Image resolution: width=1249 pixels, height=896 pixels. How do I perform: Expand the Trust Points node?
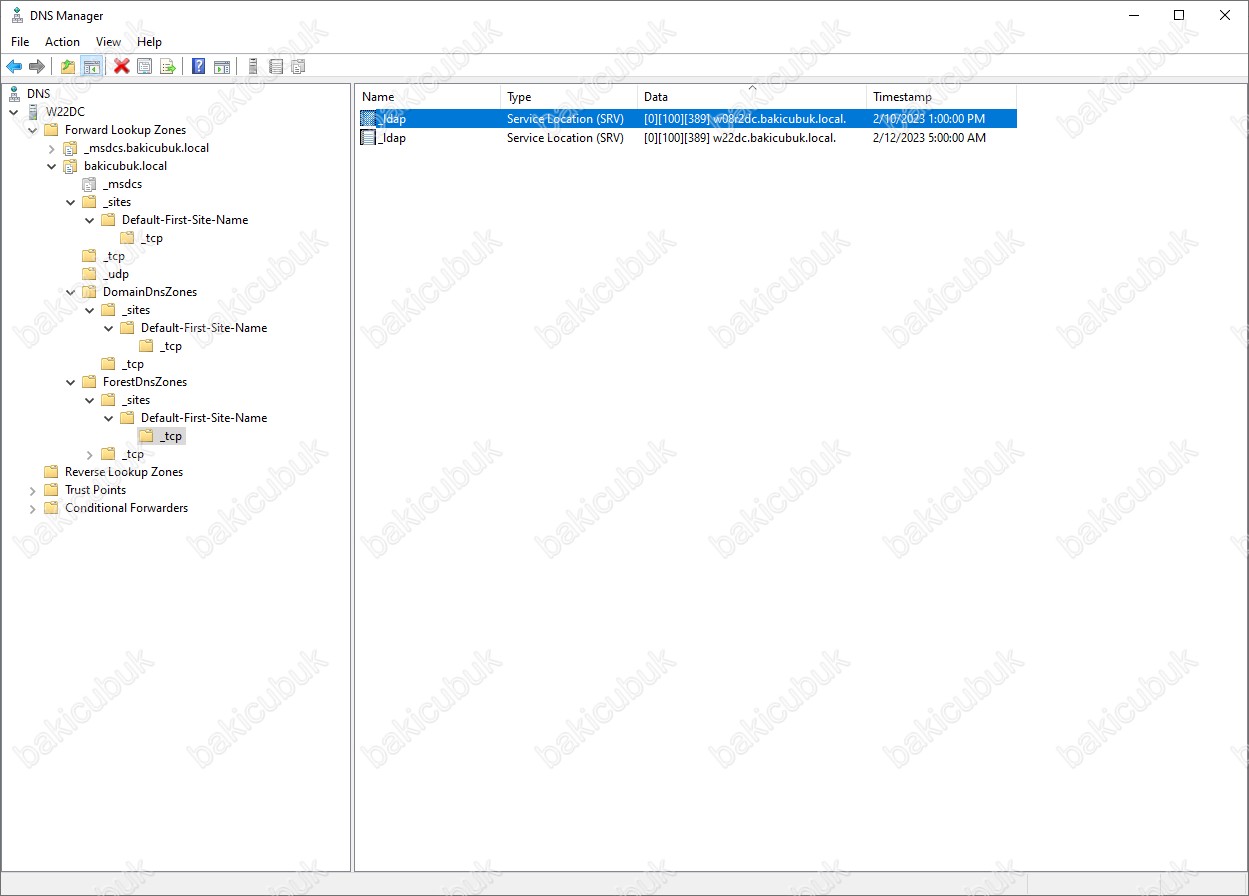33,491
